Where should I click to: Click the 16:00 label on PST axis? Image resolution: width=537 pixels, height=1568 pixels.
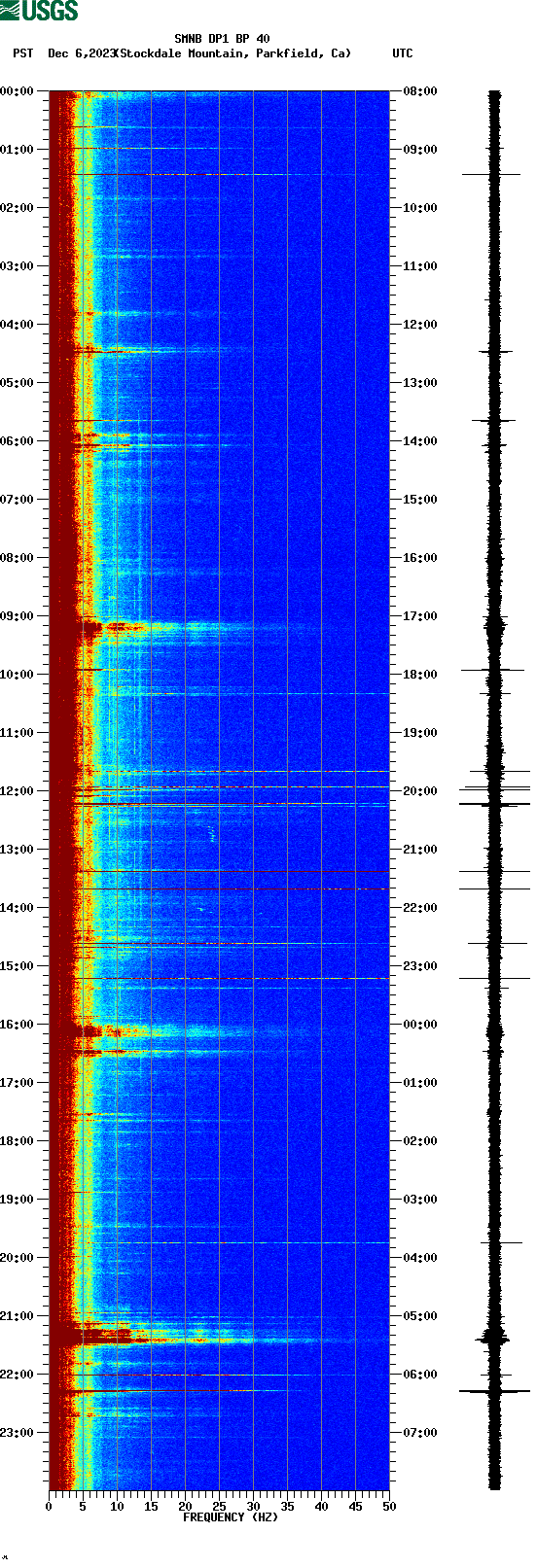pos(18,1025)
